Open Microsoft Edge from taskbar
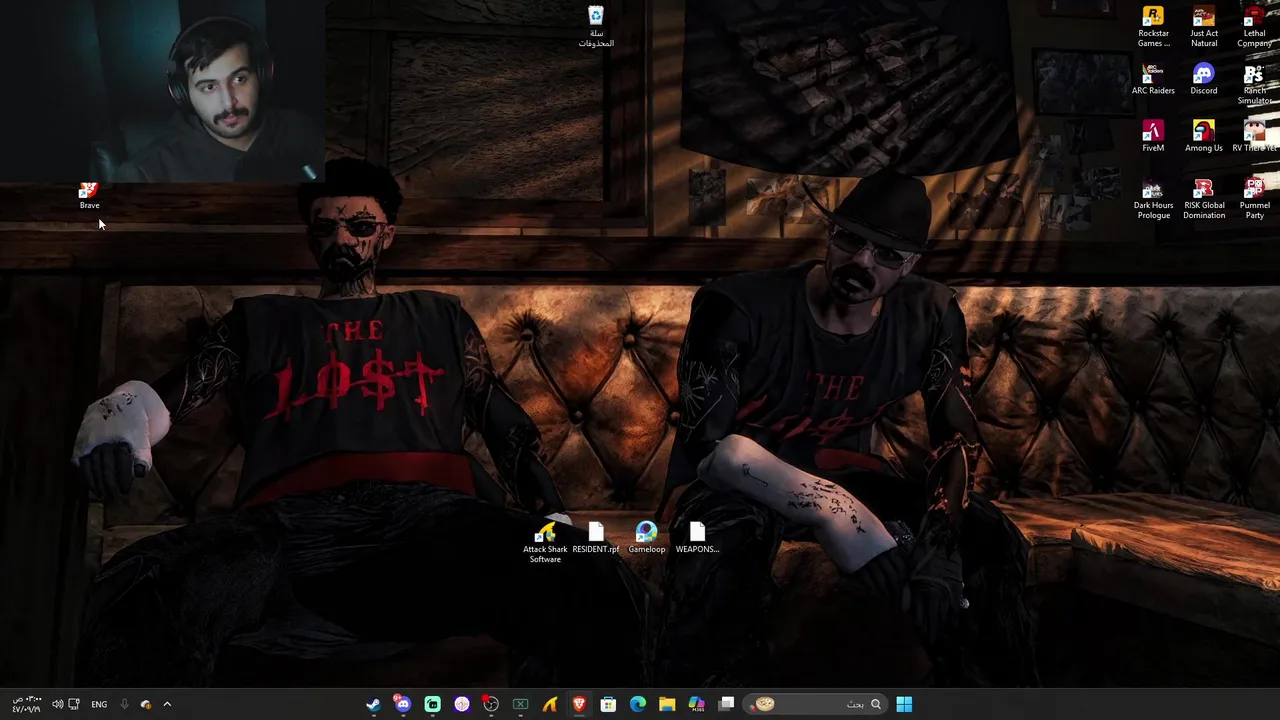The height and width of the screenshot is (720, 1280). pyautogui.click(x=638, y=704)
